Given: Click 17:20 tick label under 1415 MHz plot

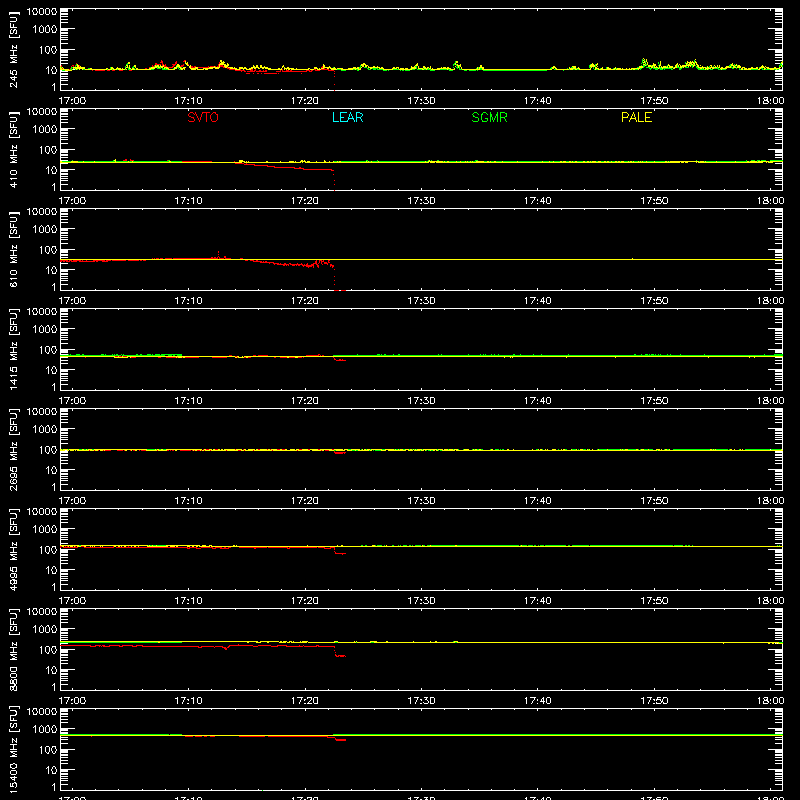Looking at the screenshot, I should pyautogui.click(x=305, y=401).
